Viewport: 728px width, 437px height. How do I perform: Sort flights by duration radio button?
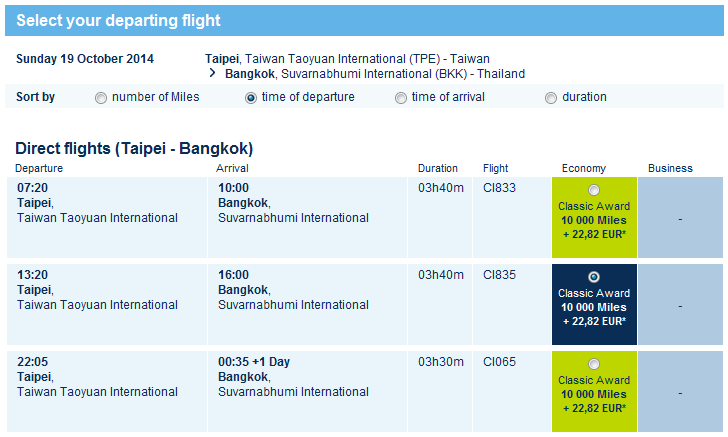click(551, 98)
